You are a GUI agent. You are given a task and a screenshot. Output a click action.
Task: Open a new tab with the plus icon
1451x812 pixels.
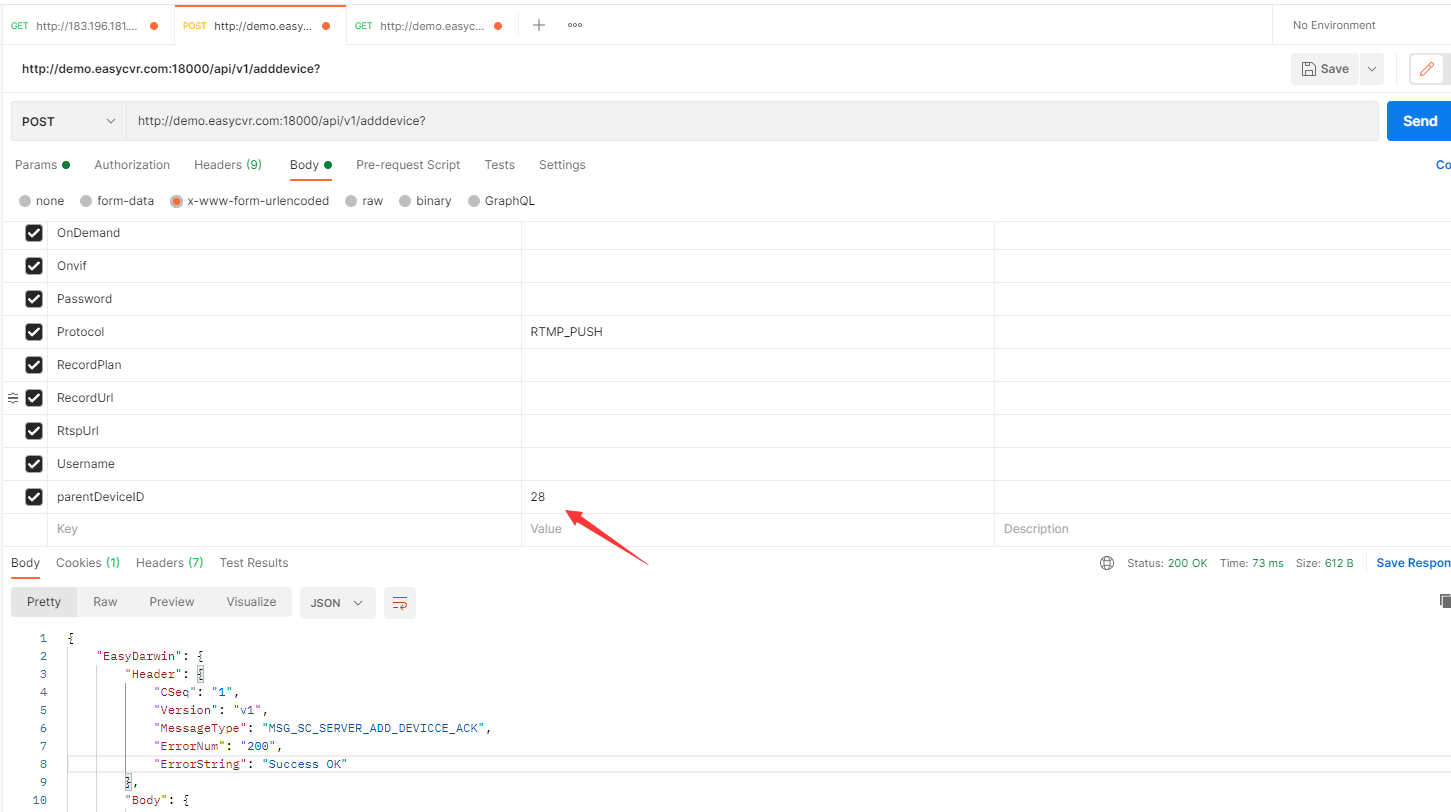pos(539,25)
